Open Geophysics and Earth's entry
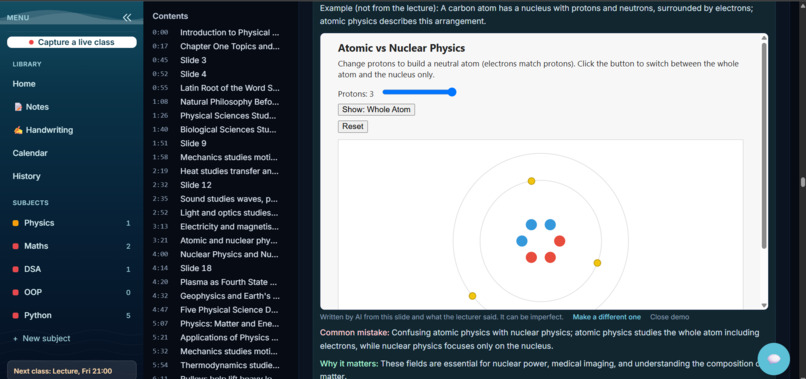806x379 pixels. click(x=216, y=296)
